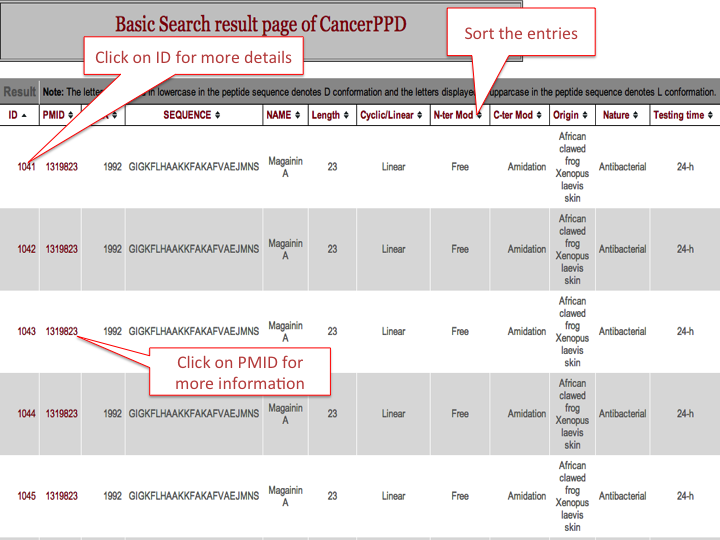Sort entries by Origin column
Image resolution: width=720 pixels, height=540 pixels.
click(x=571, y=115)
